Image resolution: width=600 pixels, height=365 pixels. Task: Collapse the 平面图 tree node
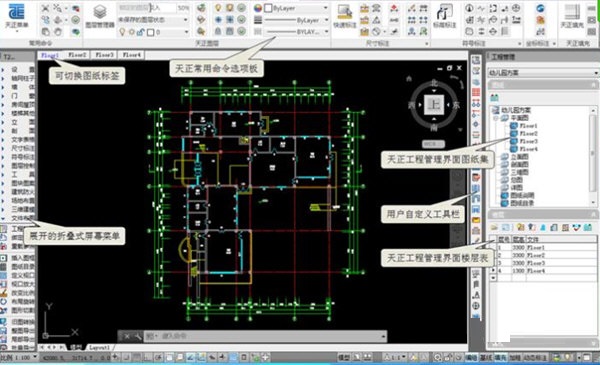pyautogui.click(x=496, y=118)
